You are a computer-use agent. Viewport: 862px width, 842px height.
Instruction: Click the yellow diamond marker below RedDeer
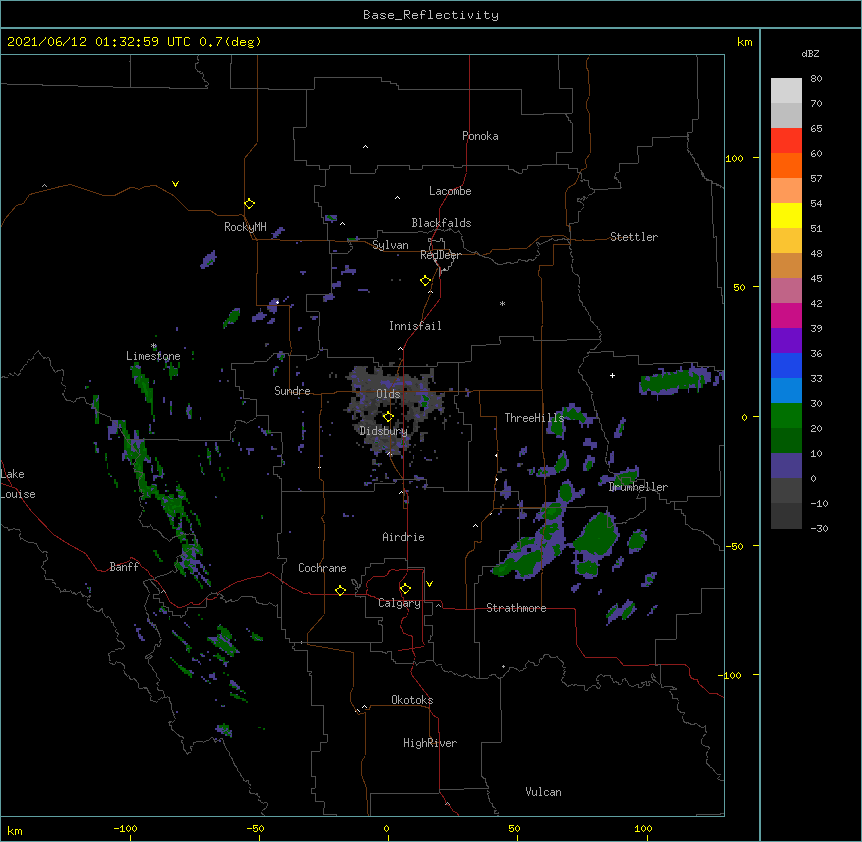[426, 281]
